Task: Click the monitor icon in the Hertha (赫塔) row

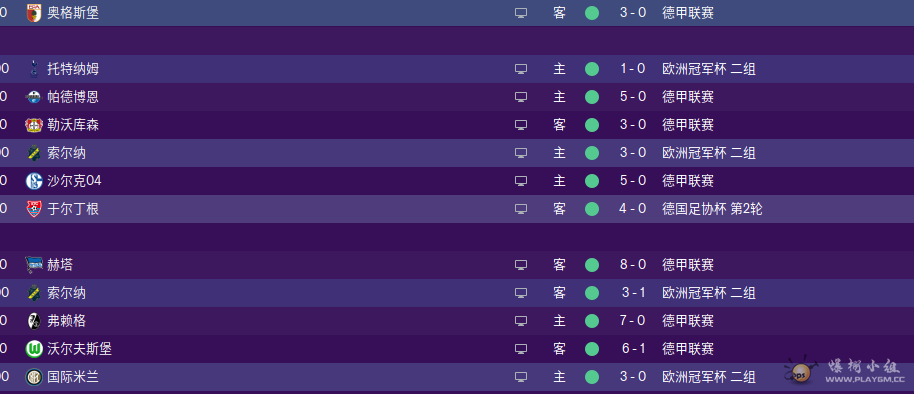Action: [521, 265]
